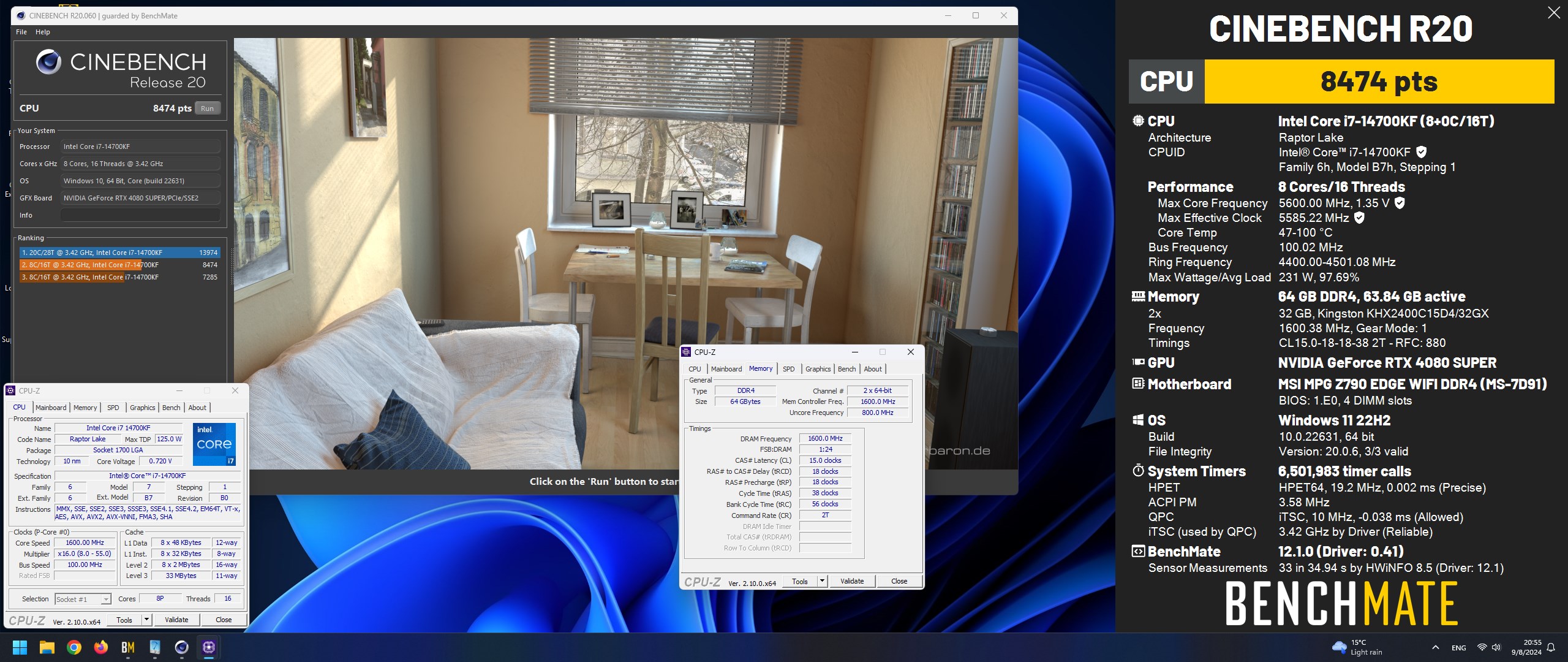Click the OS Windows icon in BenchMate panel

click(1138, 420)
